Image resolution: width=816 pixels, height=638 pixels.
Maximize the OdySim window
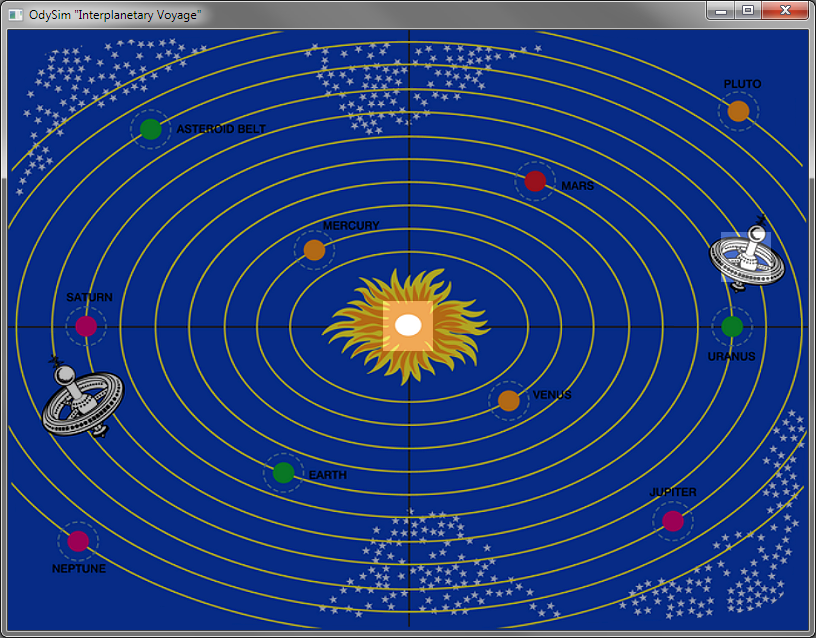click(748, 10)
